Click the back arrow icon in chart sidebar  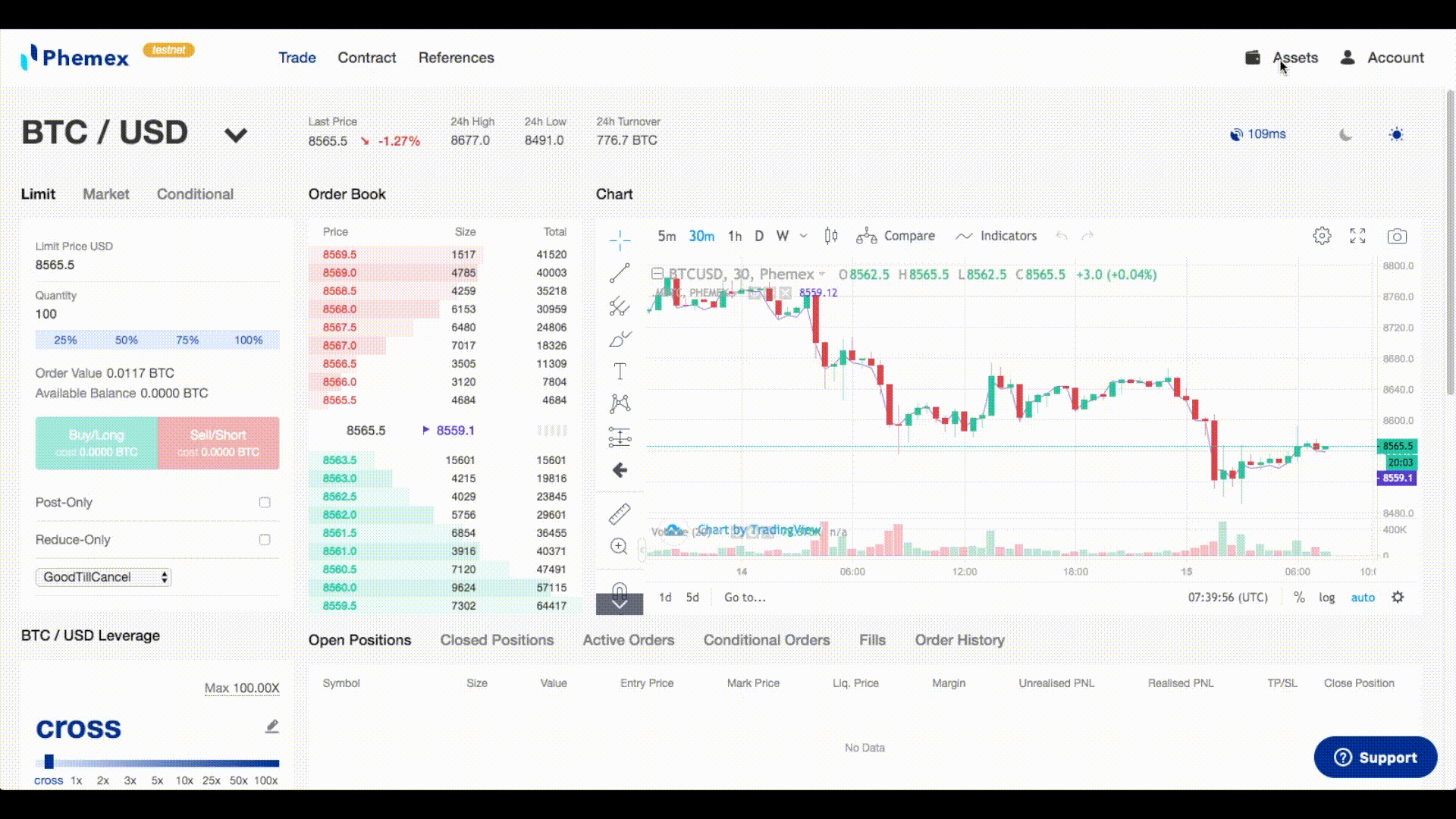click(620, 470)
